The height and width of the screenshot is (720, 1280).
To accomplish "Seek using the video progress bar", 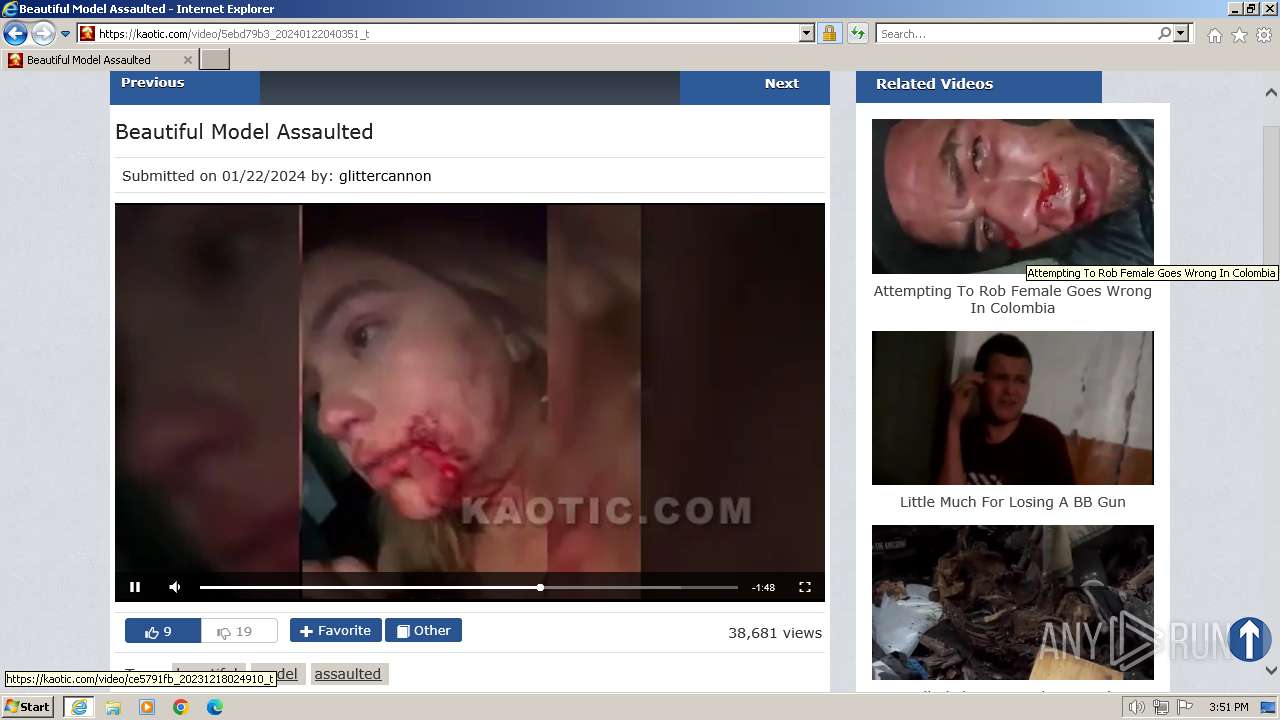I will (x=469, y=587).
